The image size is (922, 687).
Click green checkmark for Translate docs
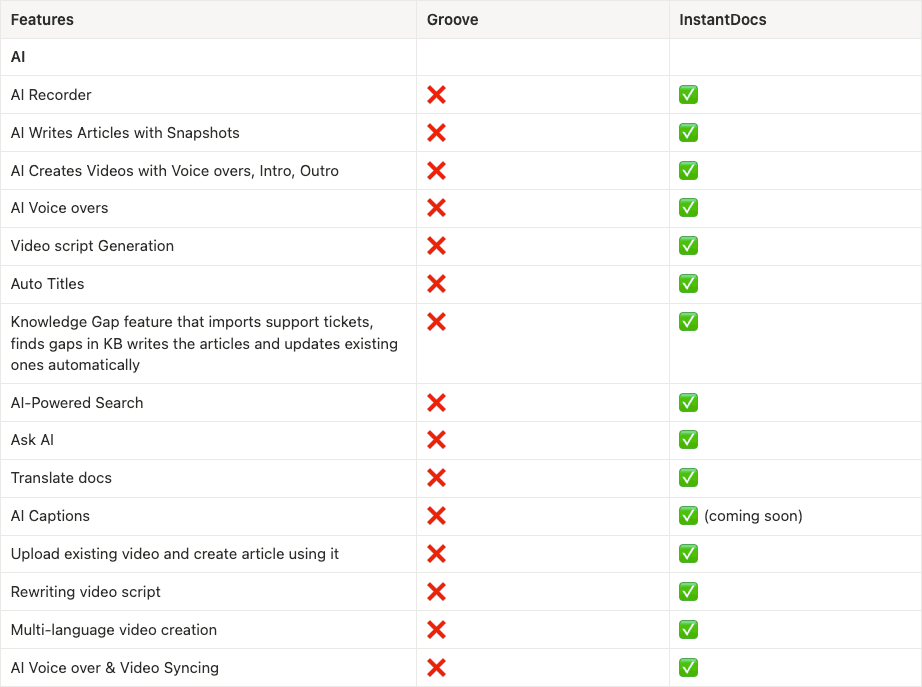[688, 478]
